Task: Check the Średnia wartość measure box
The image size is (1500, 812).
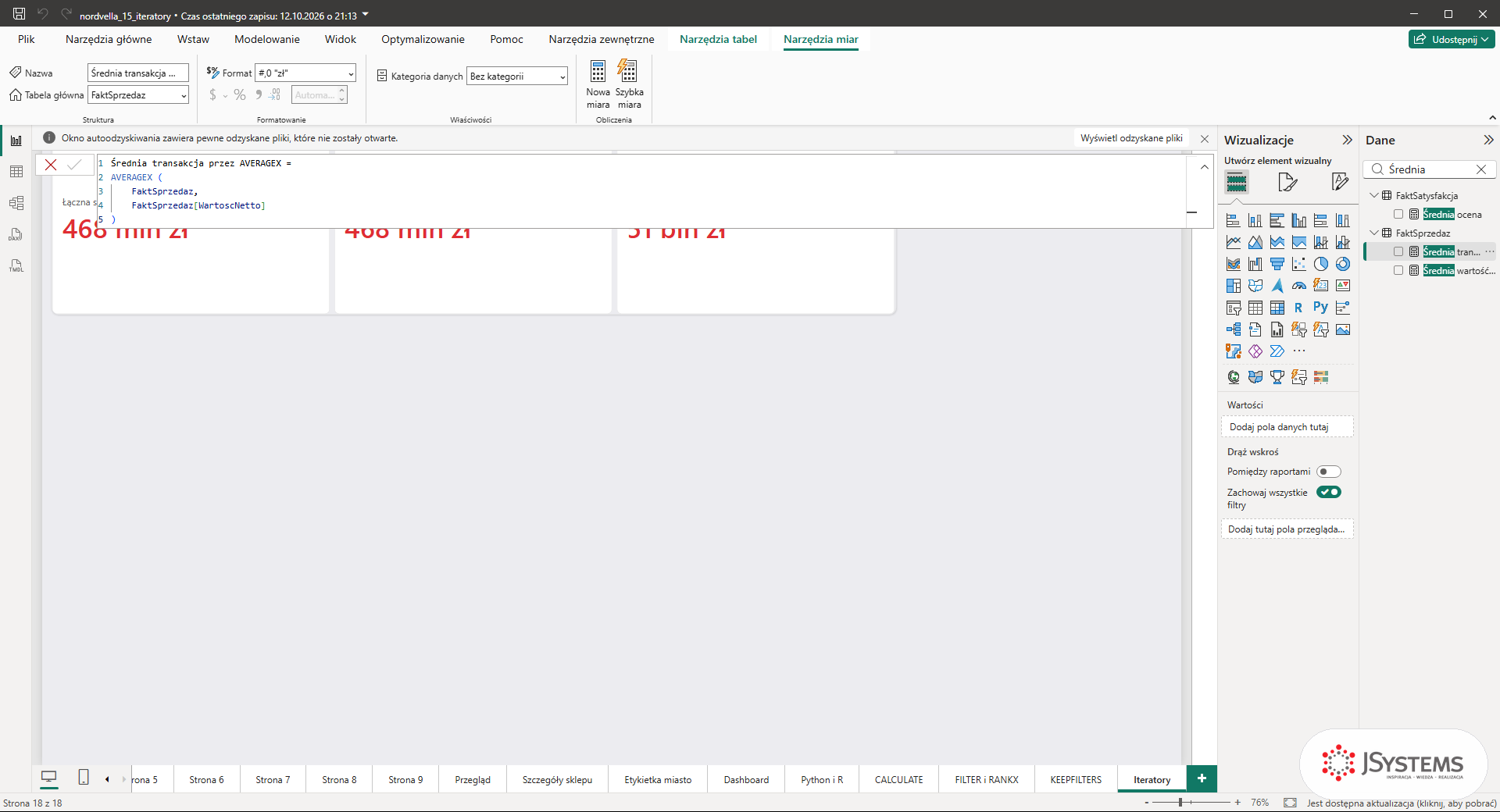Action: (x=1398, y=270)
